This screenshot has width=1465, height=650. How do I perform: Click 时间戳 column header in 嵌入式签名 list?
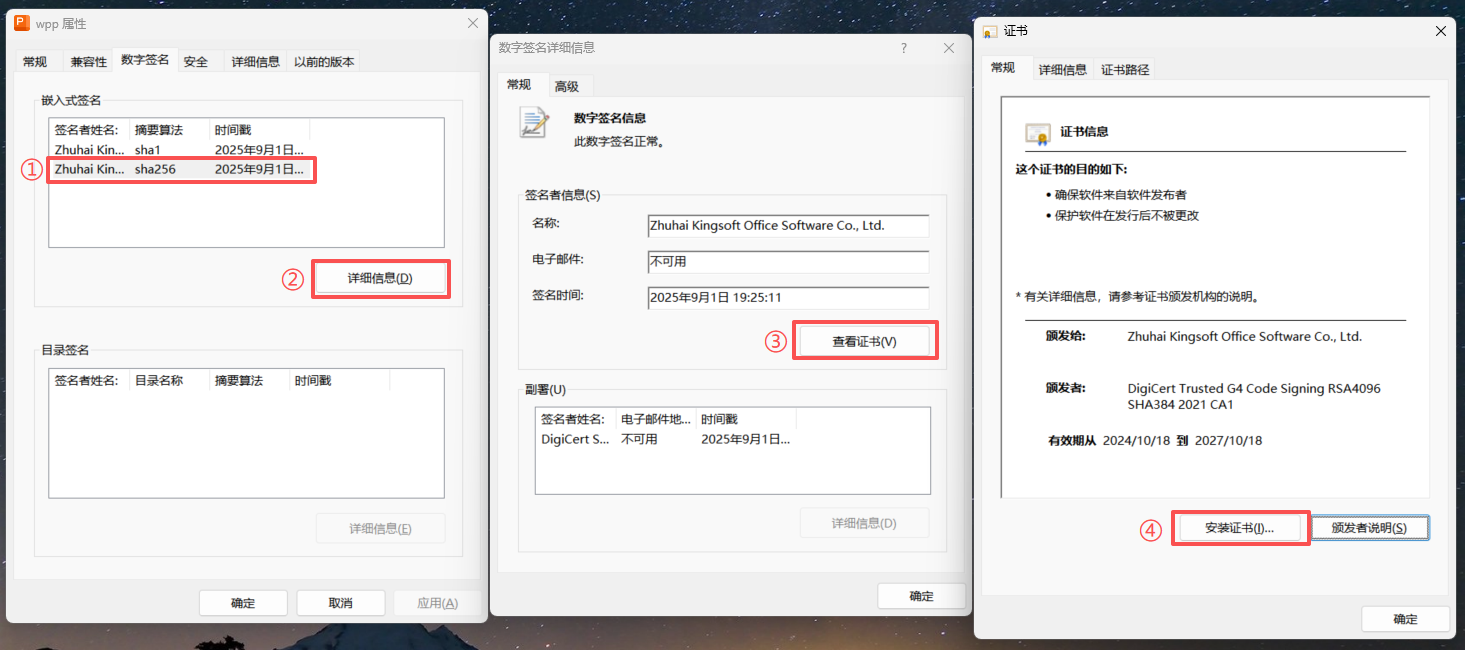click(x=260, y=130)
